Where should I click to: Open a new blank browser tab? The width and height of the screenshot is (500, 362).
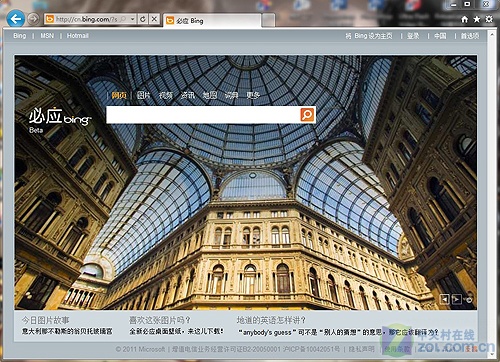[268, 20]
